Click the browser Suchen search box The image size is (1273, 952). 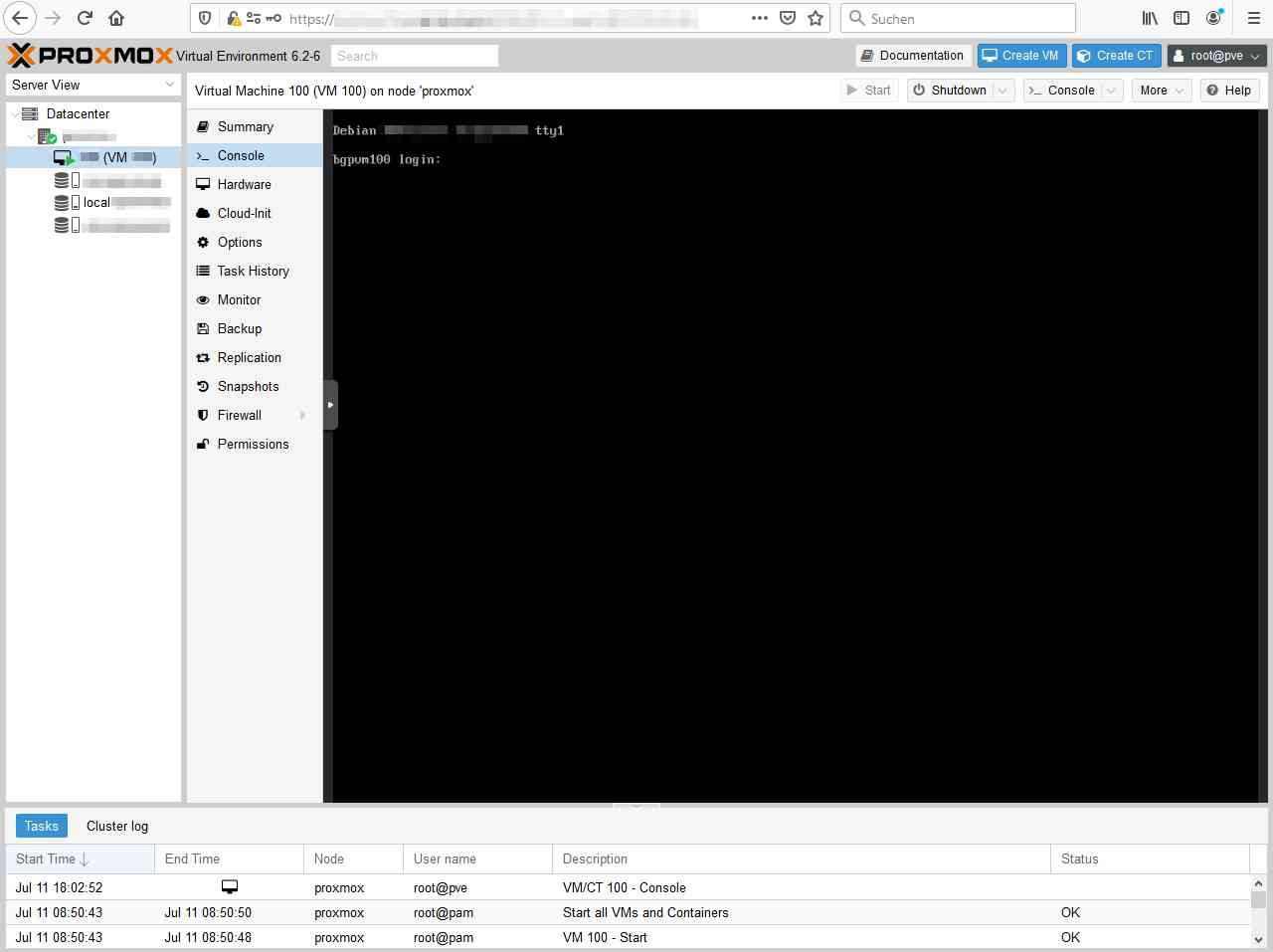(x=958, y=18)
